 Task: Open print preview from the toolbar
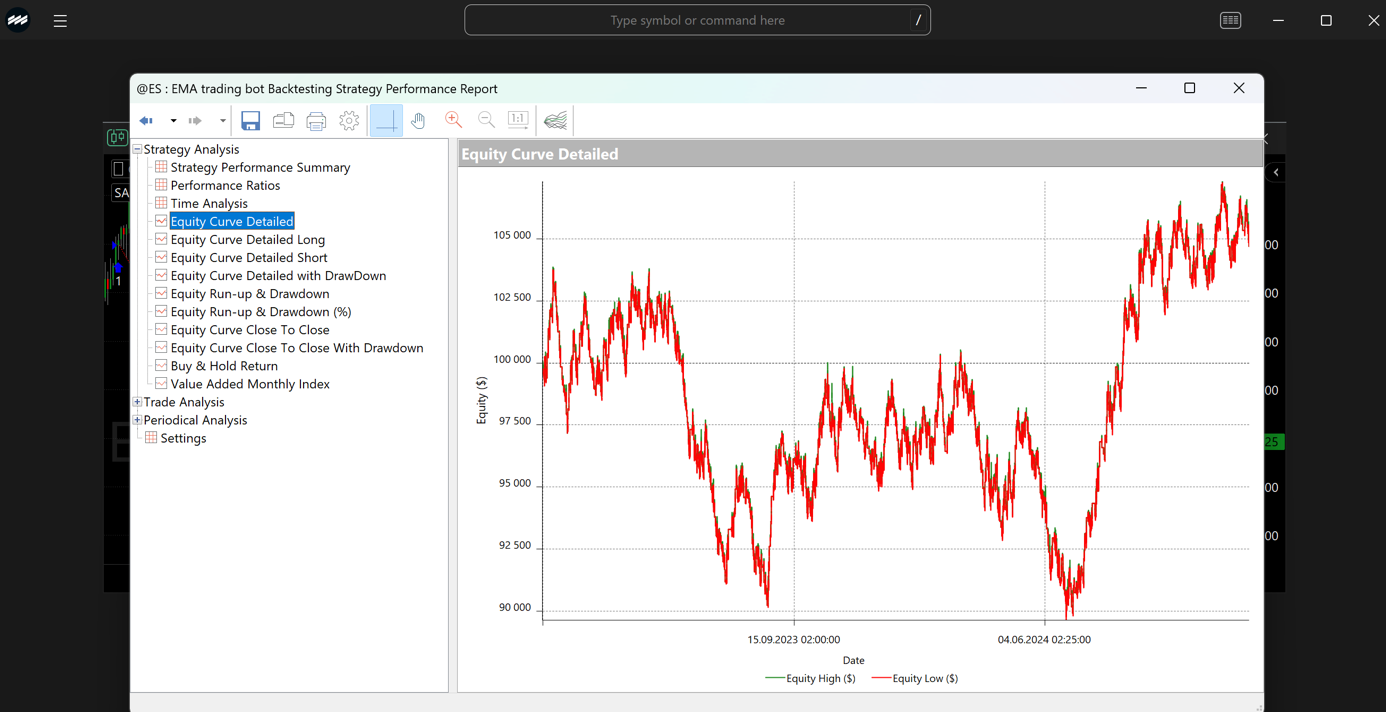(284, 121)
